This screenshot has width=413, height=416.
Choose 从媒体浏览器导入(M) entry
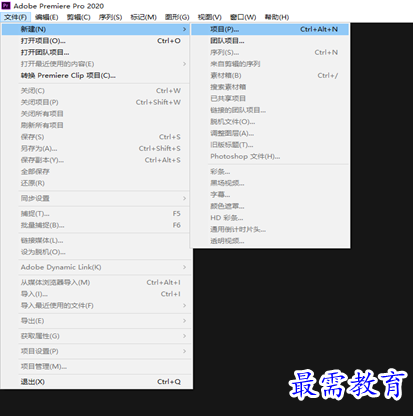96,282
